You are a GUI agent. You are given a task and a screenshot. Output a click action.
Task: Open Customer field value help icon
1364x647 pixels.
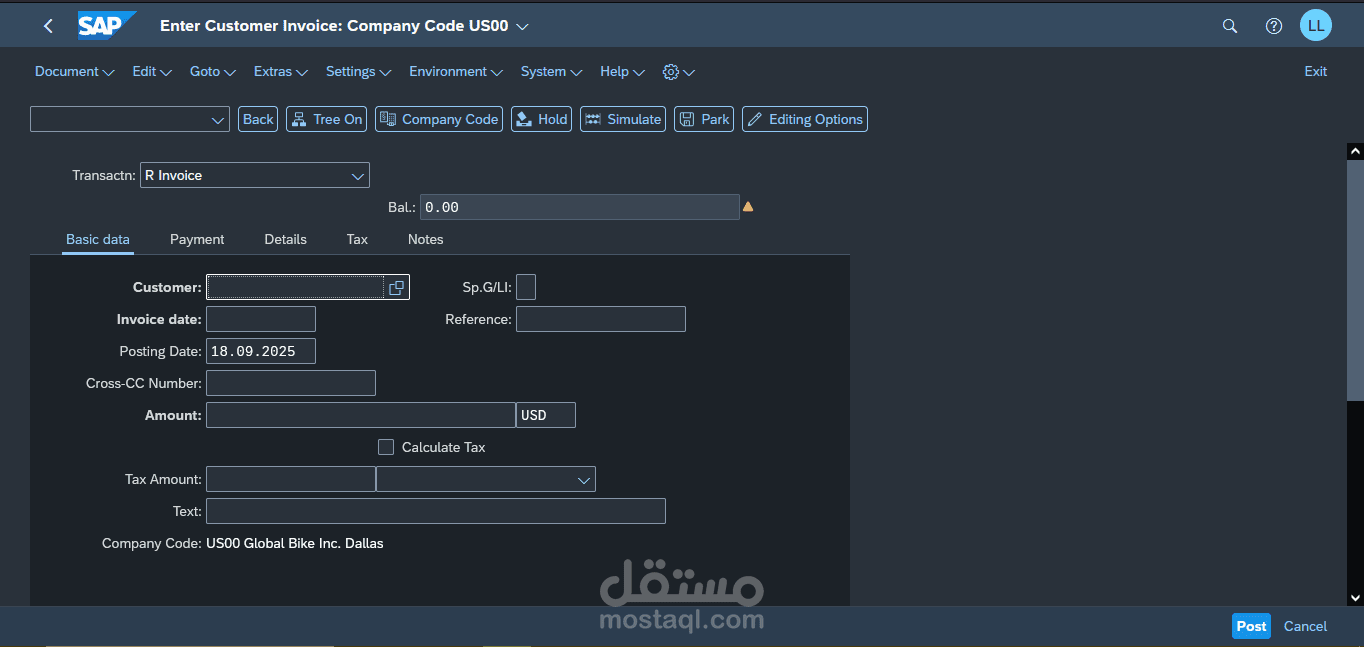(397, 288)
